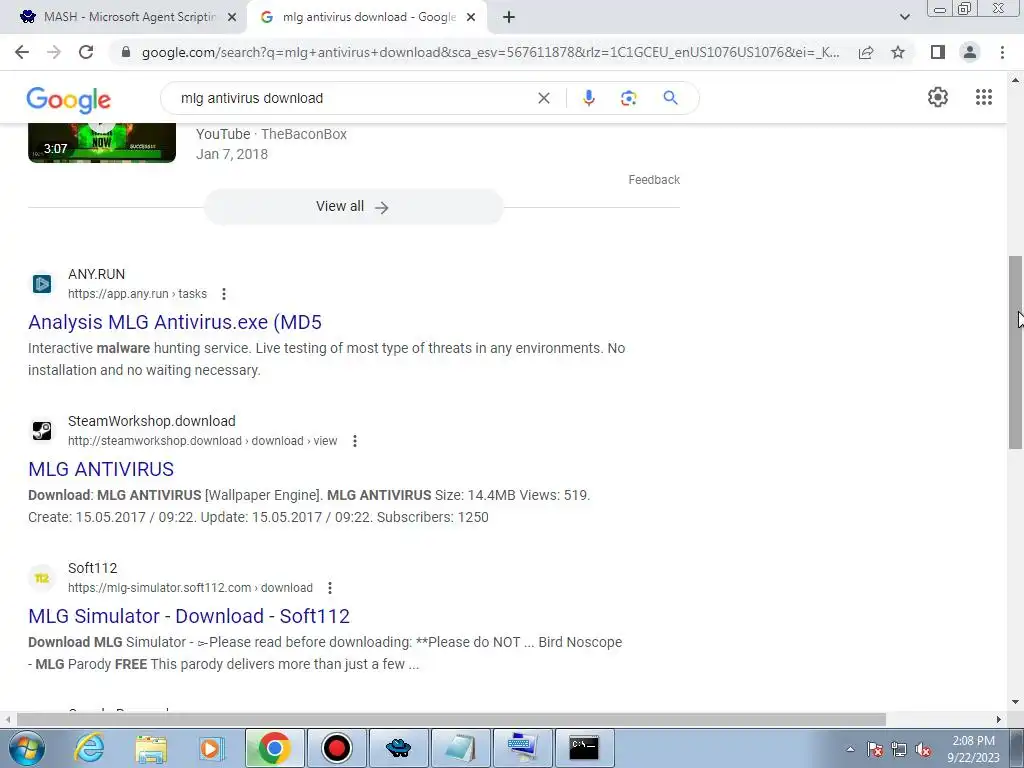Select the mlg antivirus download tab

tap(366, 18)
